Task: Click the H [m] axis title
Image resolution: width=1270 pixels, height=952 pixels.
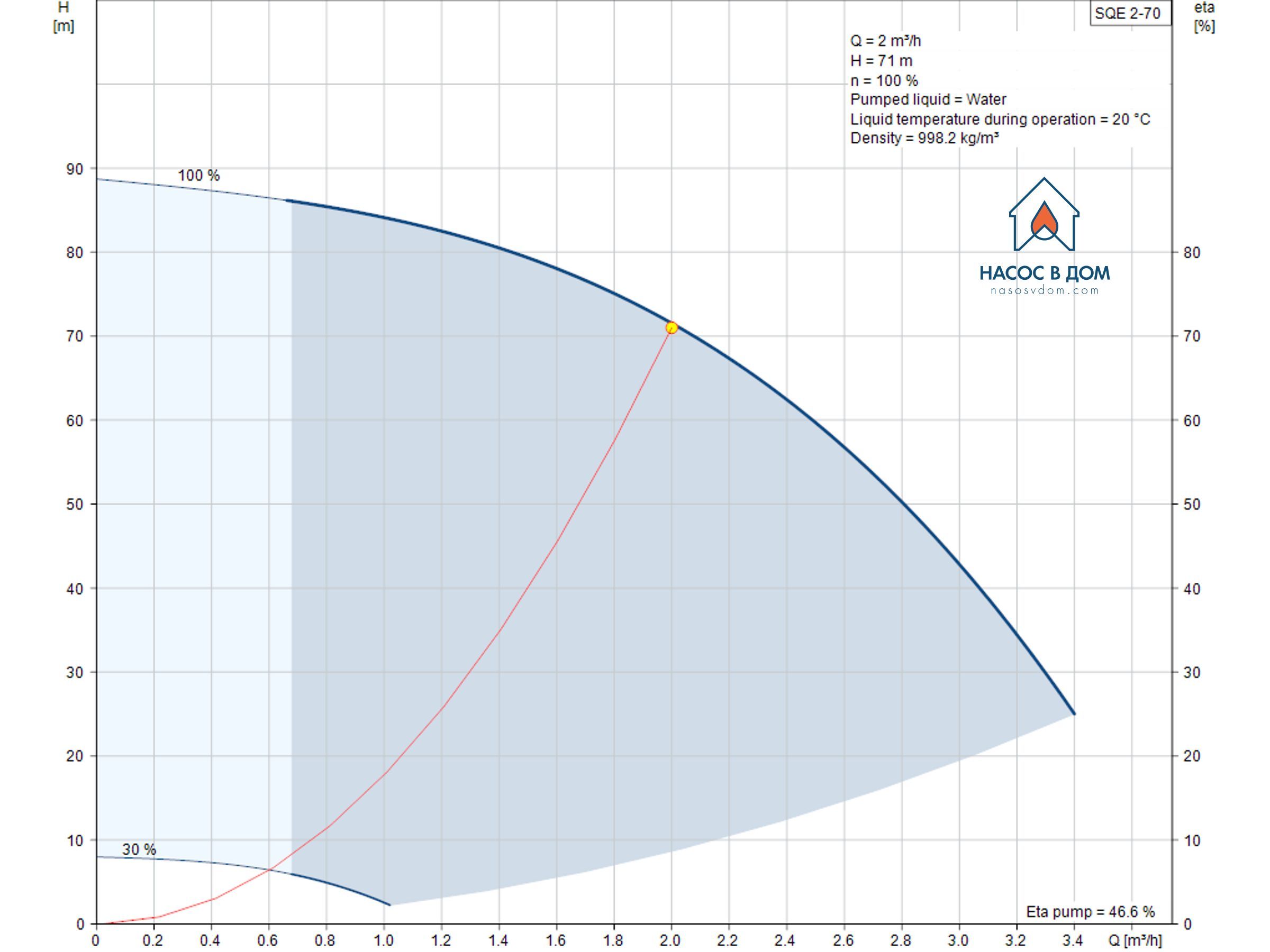Action: coord(63,16)
